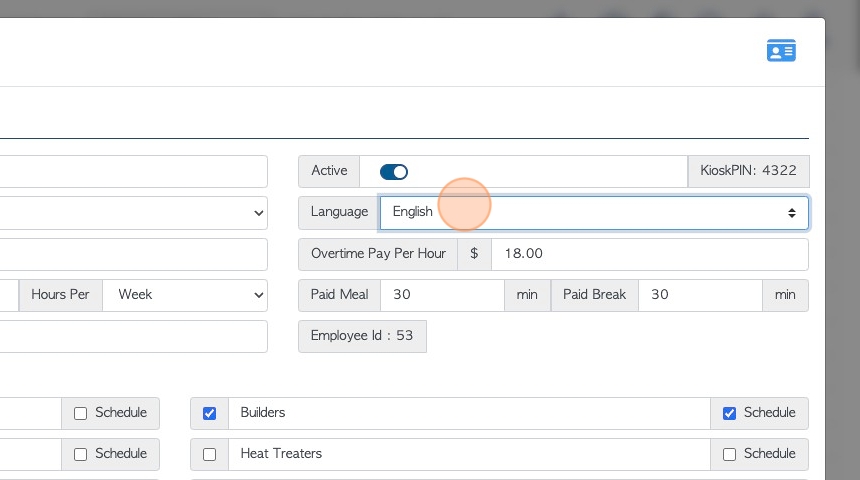Viewport: 860px width, 480px height.
Task: Open the Language dropdown showing English
Action: pyautogui.click(x=593, y=213)
